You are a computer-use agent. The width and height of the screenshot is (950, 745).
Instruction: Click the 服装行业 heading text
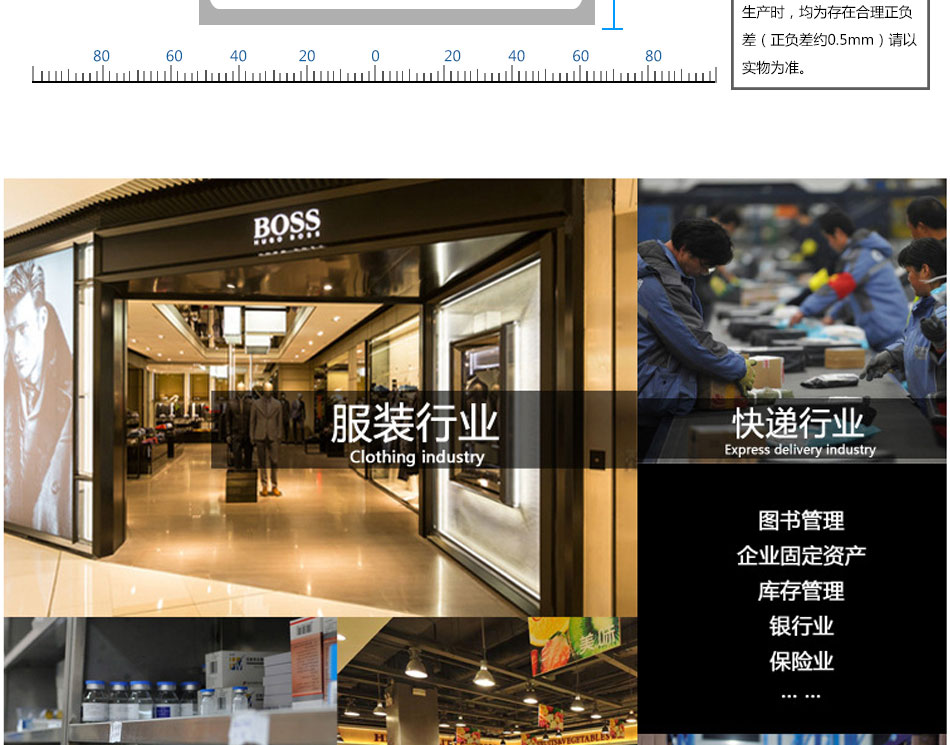[414, 423]
